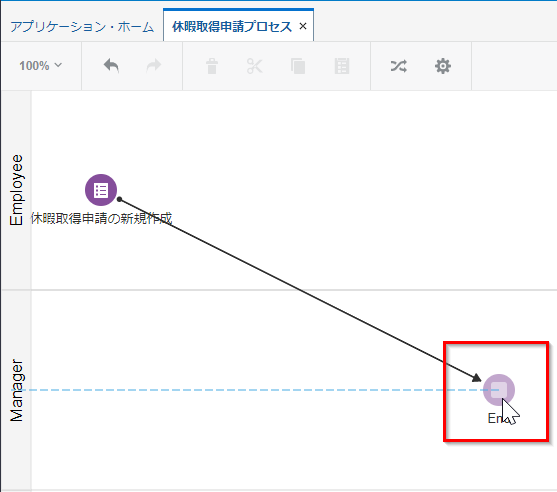Image resolution: width=557 pixels, height=492 pixels.
Task: Select the End event circle
Action: tap(499, 390)
